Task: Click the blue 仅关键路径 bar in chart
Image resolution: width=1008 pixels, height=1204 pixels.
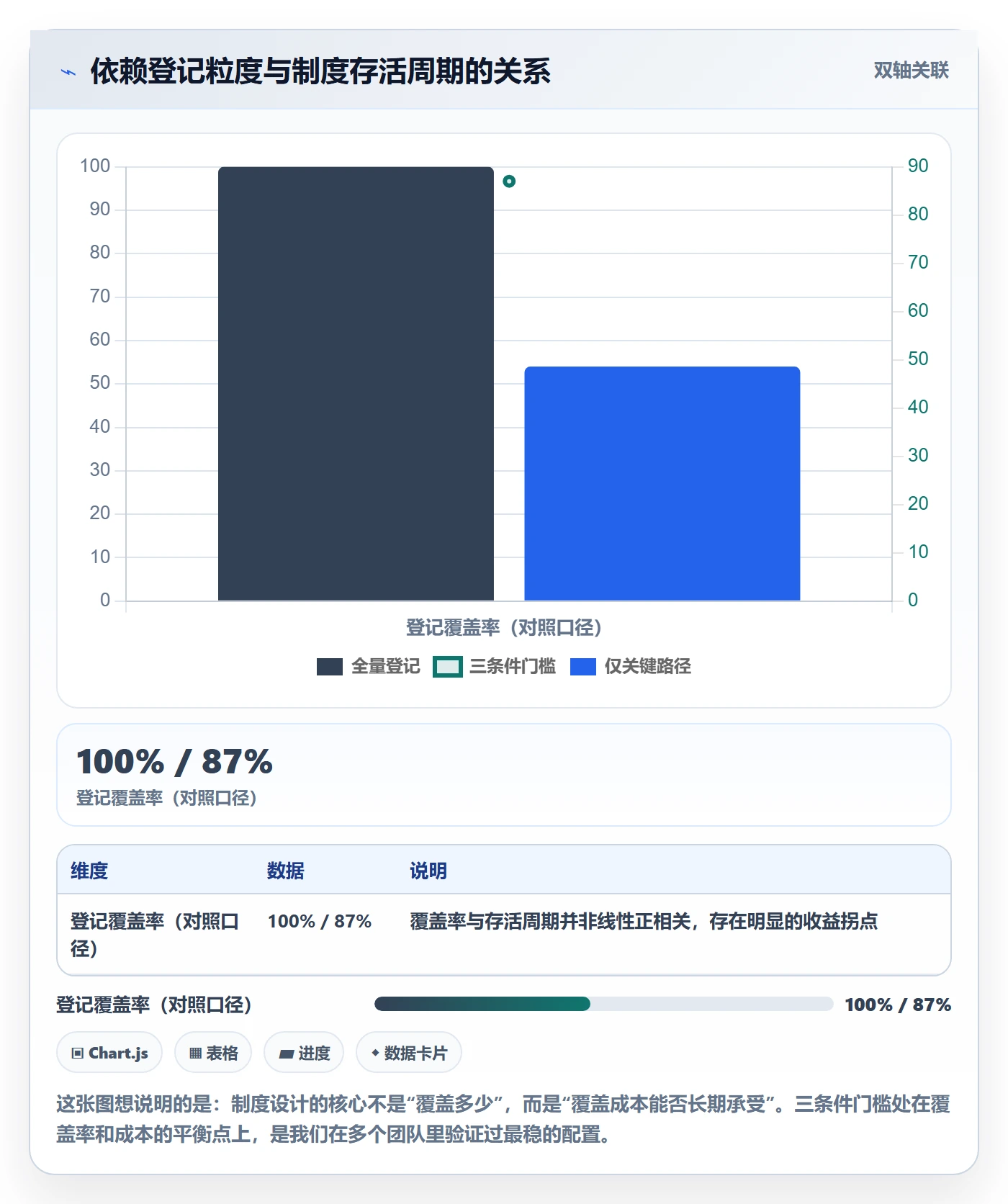Action: [662, 484]
